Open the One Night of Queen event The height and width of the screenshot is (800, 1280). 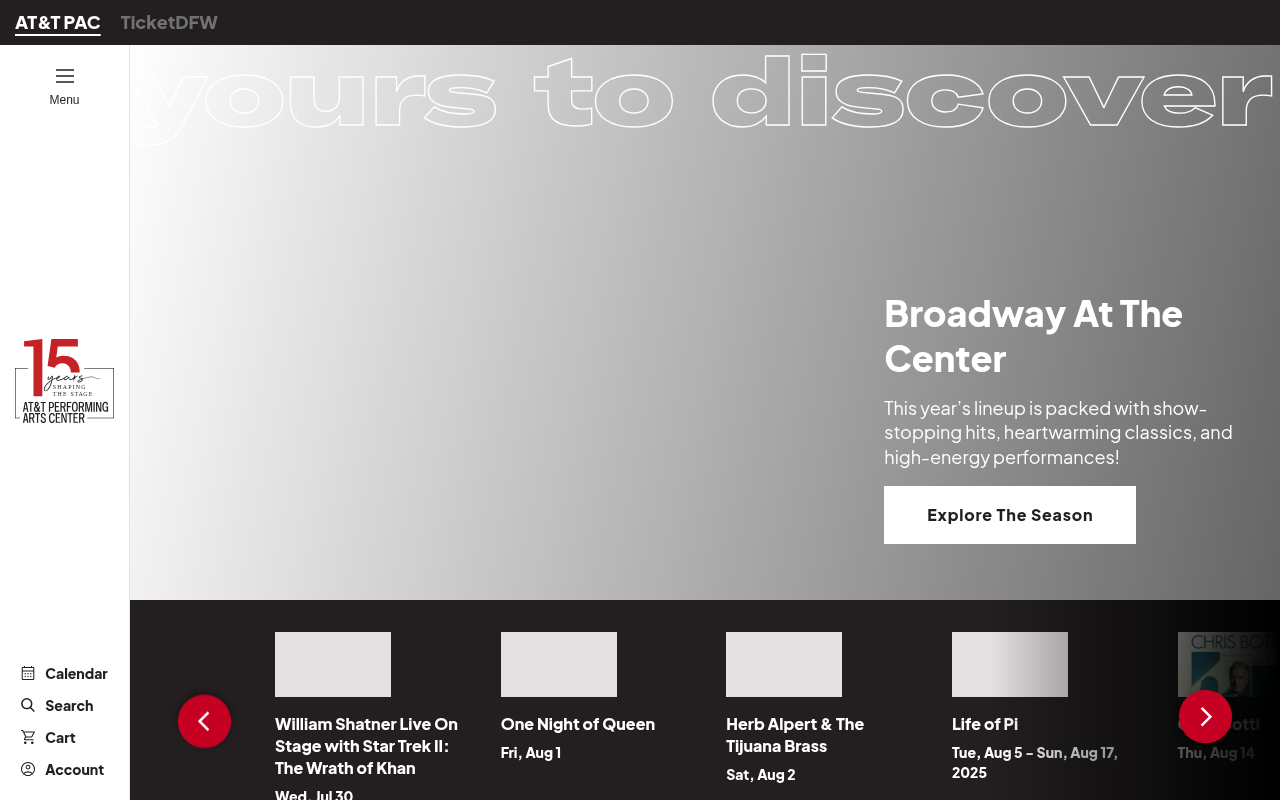coord(578,724)
